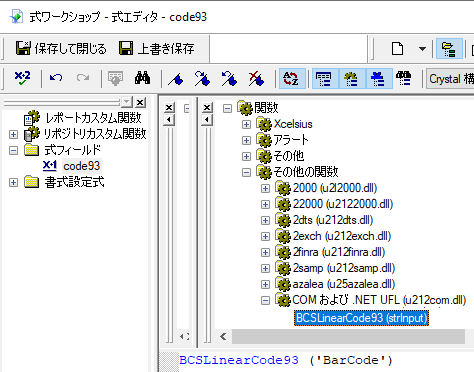Close the second collapsed tree pane
Screen dimensions: 474x372
pos(207,107)
